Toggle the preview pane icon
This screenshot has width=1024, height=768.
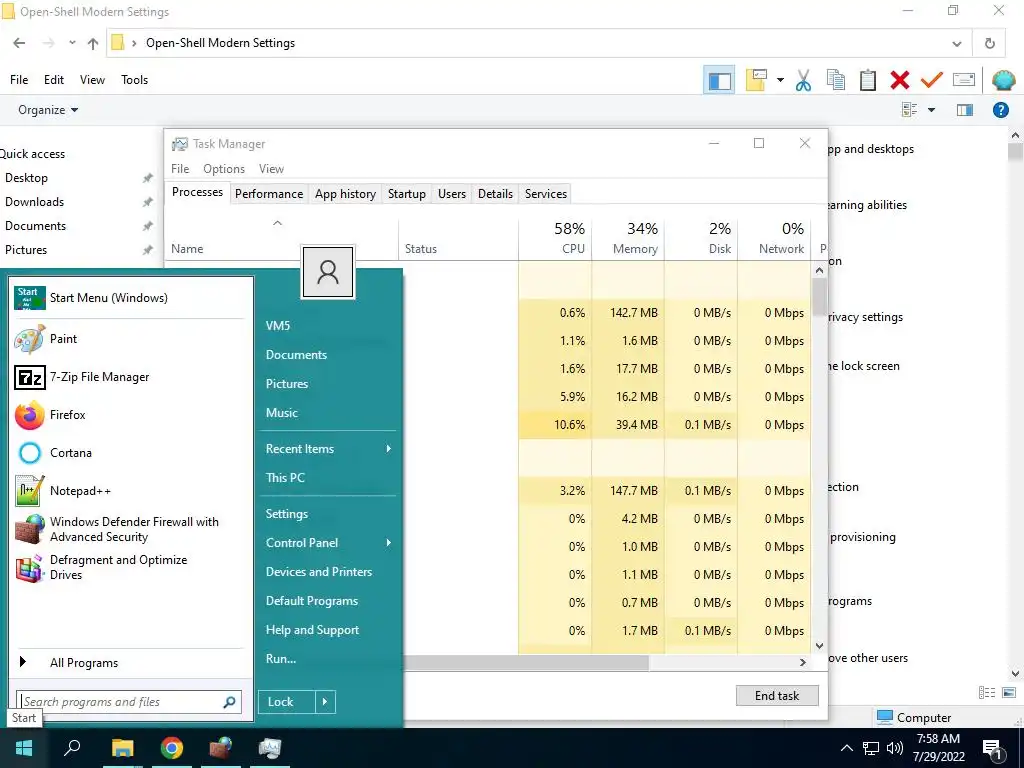[965, 110]
